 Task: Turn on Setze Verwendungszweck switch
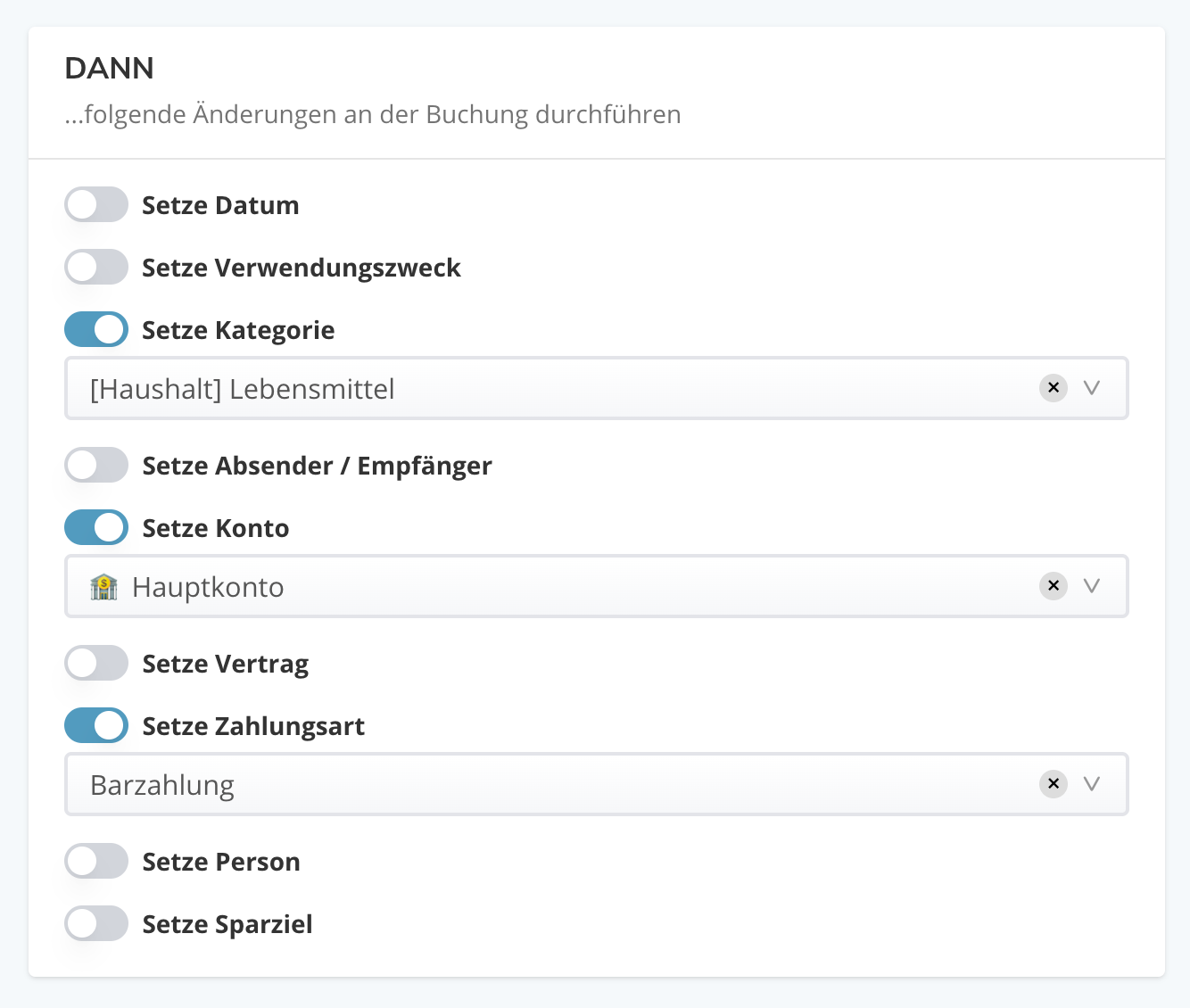pyautogui.click(x=96, y=268)
